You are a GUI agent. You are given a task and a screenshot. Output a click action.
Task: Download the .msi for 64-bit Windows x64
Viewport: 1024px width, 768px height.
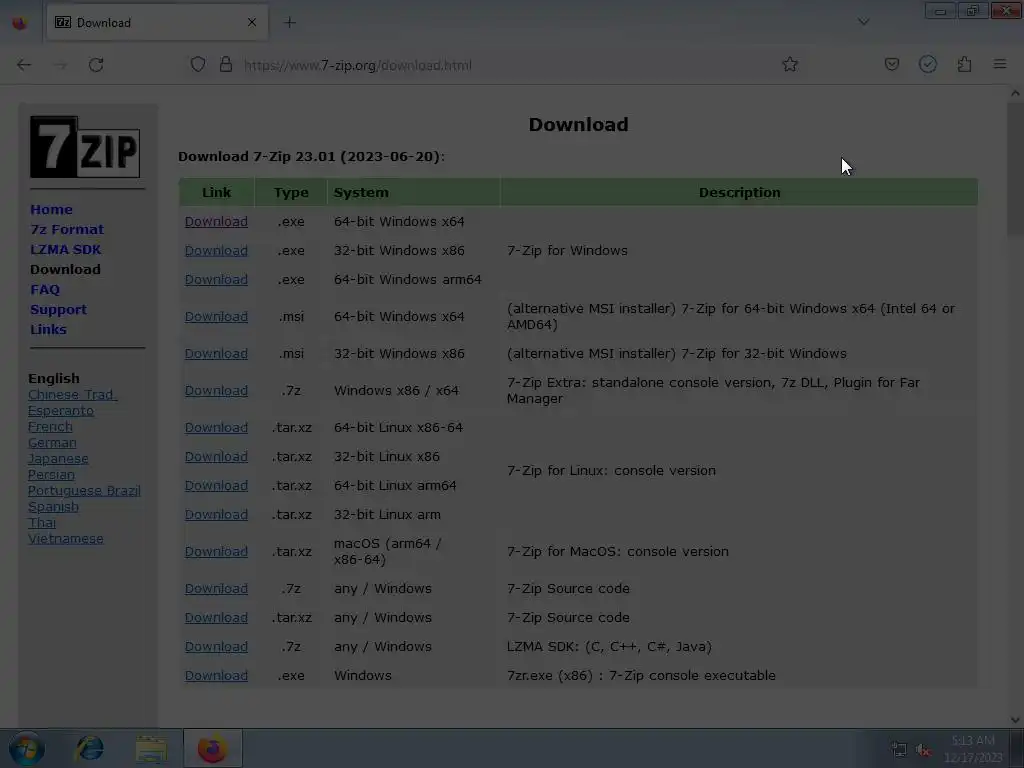[216, 317]
